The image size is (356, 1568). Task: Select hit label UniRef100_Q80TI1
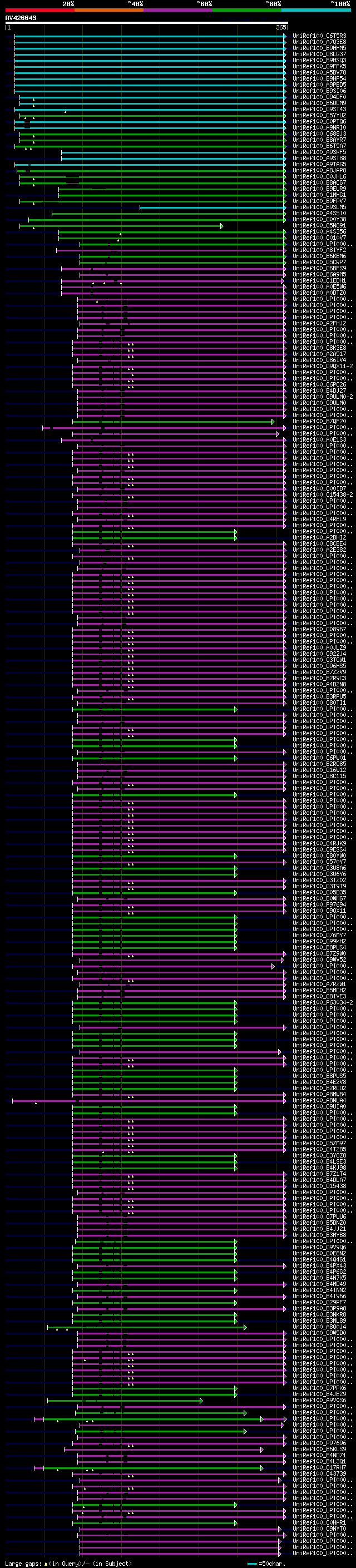point(319,703)
